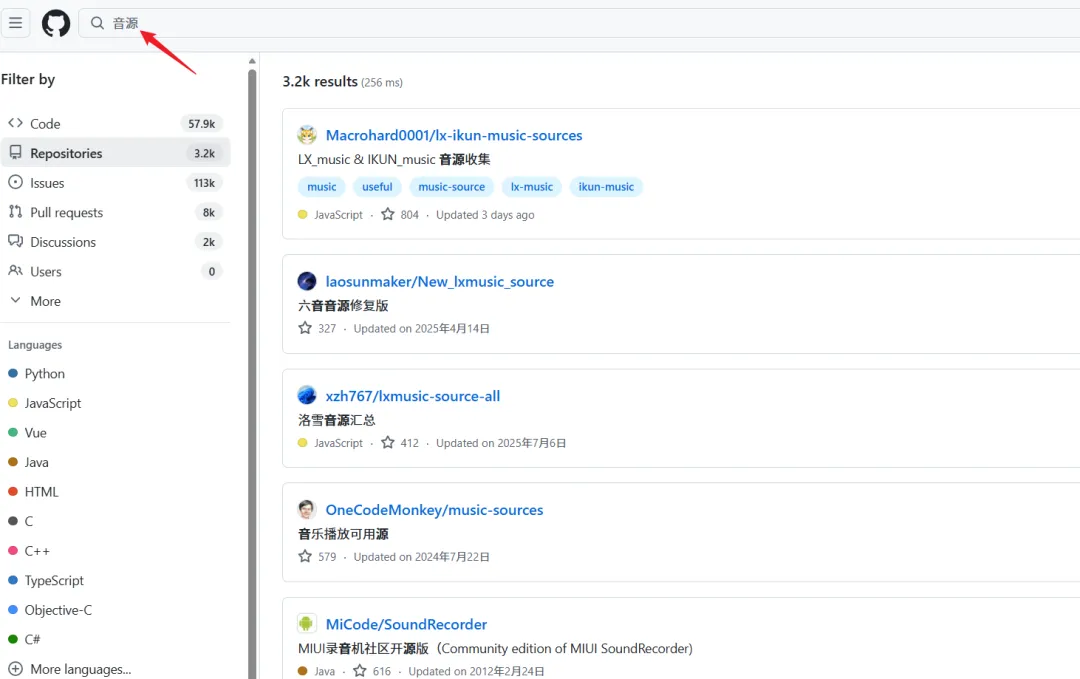Screen dimensions: 1080x679
Task: Filter by C language
Action: (29, 522)
